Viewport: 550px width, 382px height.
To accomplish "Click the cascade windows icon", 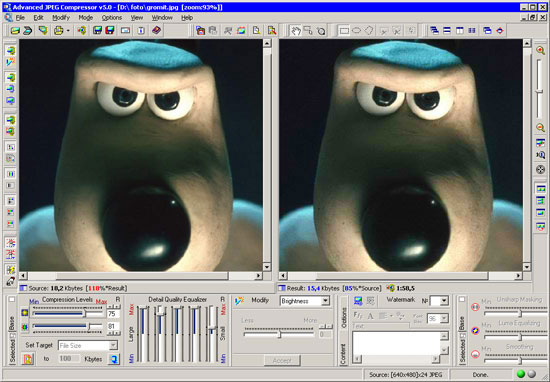I will pyautogui.click(x=434, y=31).
